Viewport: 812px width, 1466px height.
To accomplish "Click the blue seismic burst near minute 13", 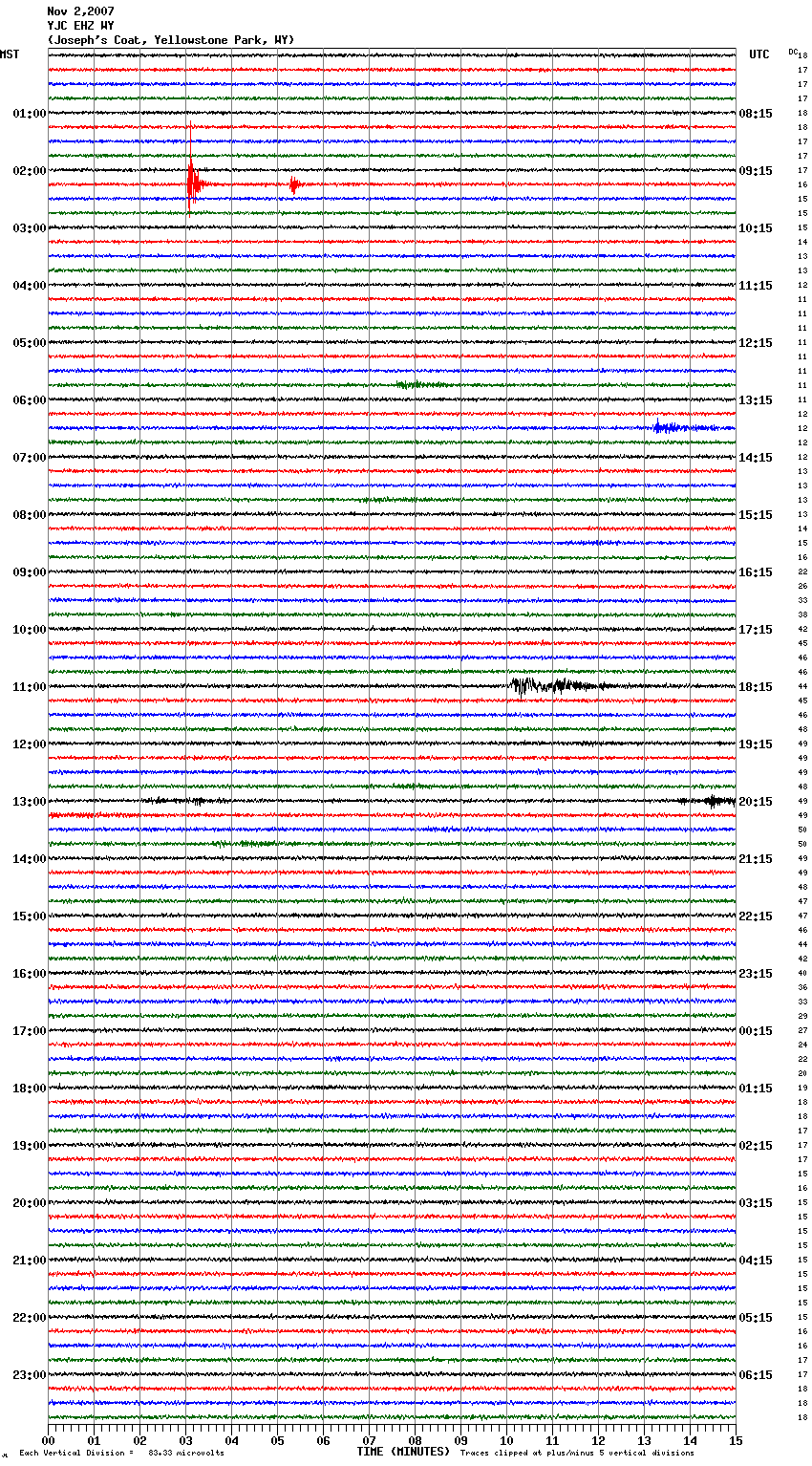I will coord(683,427).
